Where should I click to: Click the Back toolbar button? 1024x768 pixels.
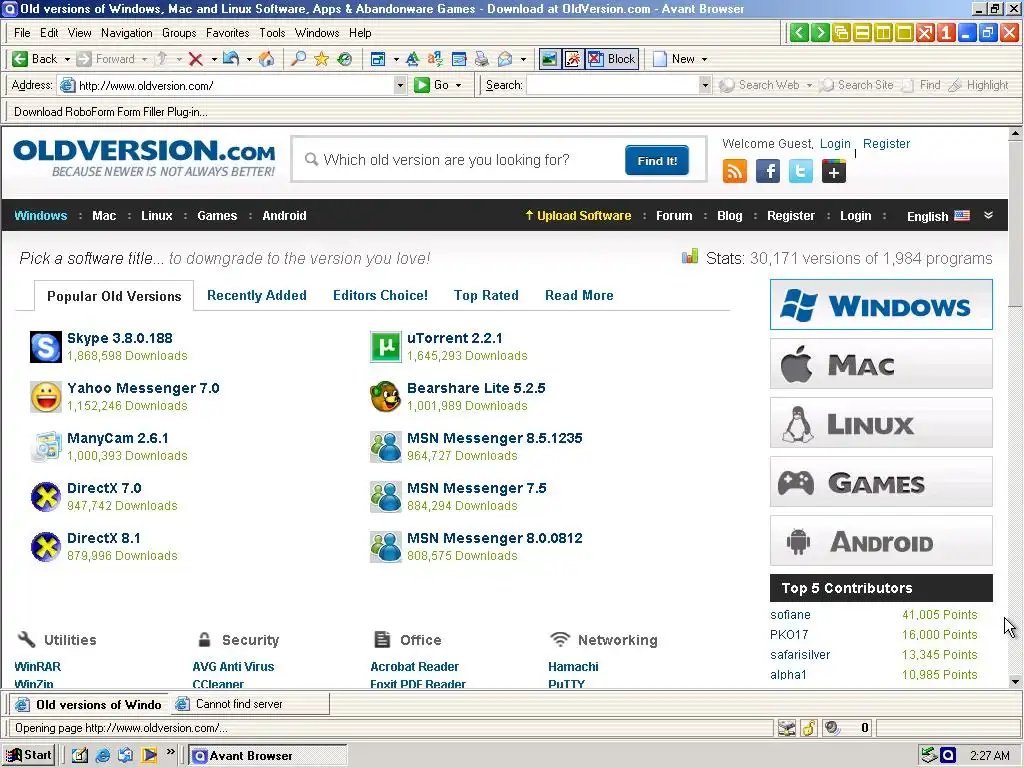tap(35, 59)
